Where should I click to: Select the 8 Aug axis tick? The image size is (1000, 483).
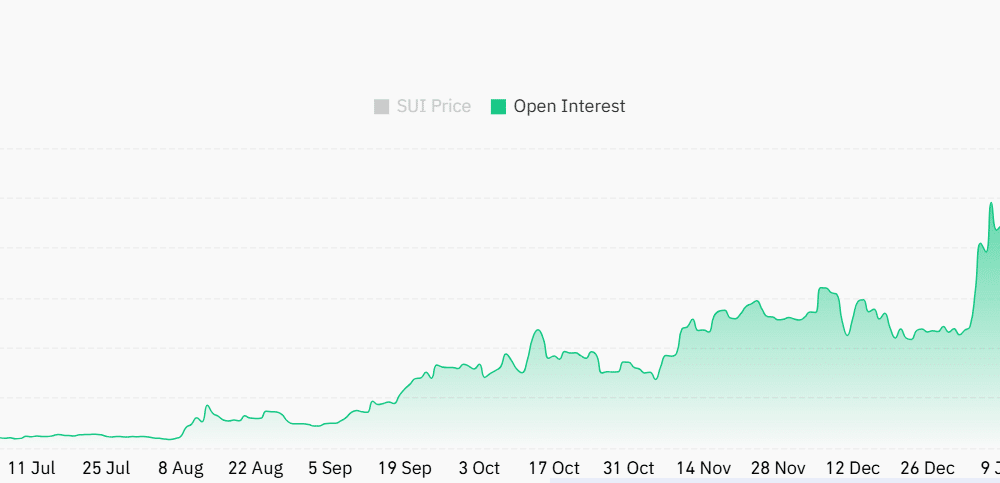click(x=180, y=468)
